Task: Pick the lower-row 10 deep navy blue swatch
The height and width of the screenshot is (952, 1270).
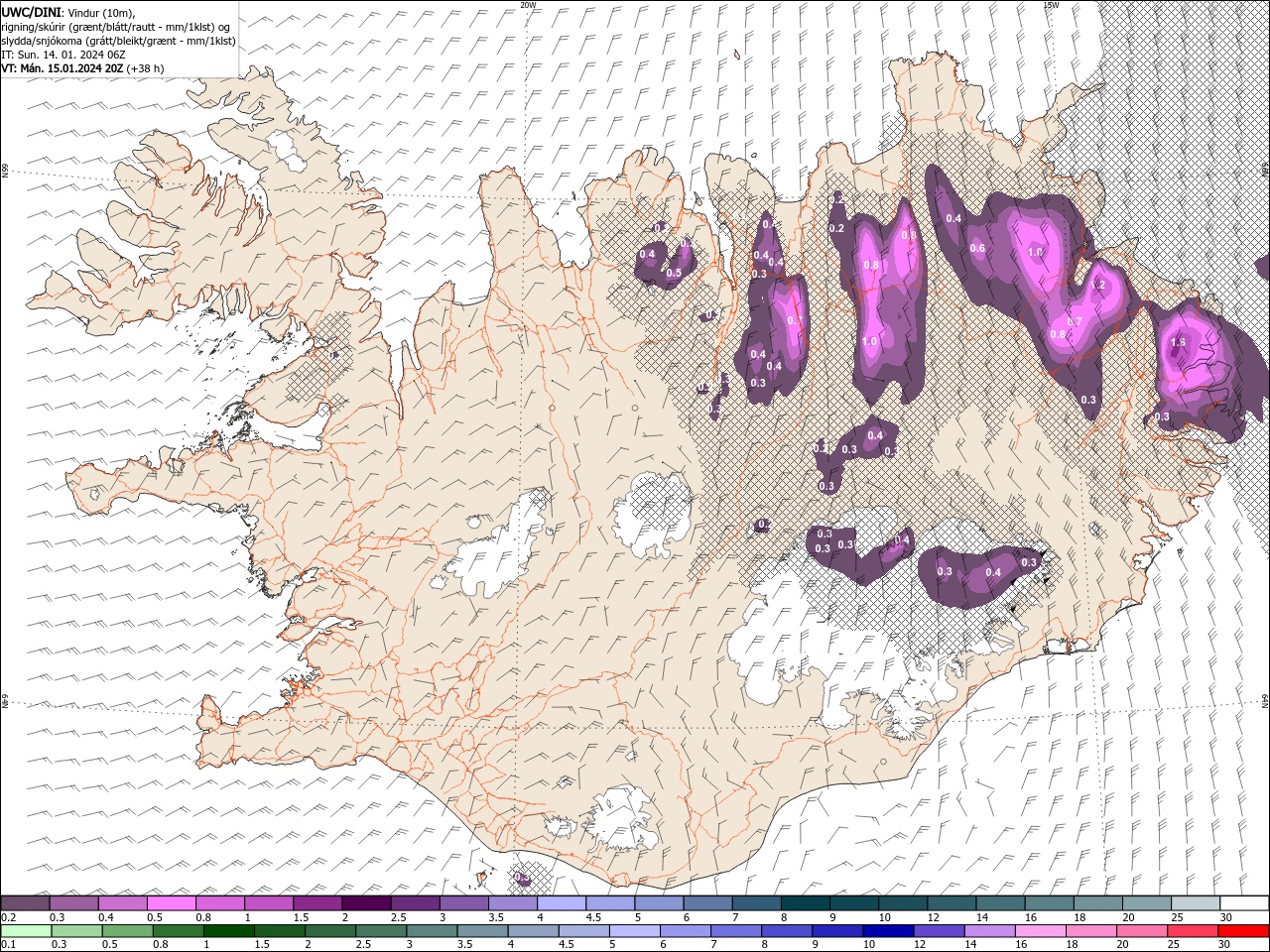Action: point(889,931)
